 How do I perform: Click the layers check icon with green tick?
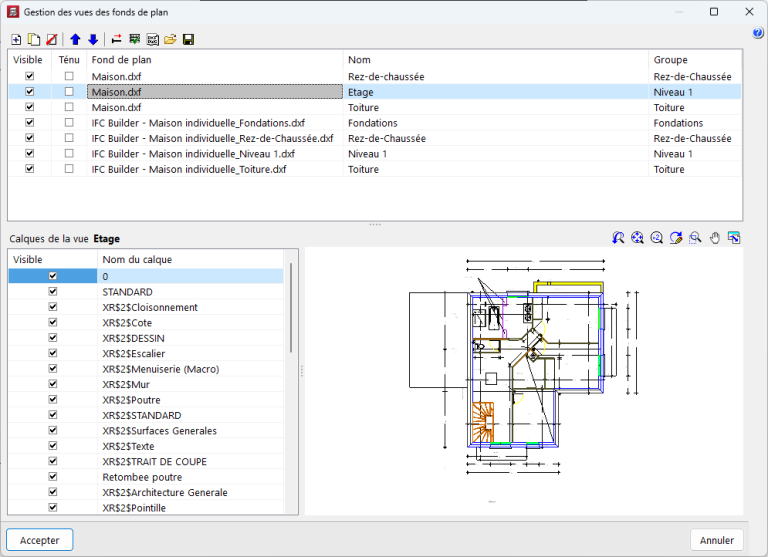(x=135, y=40)
